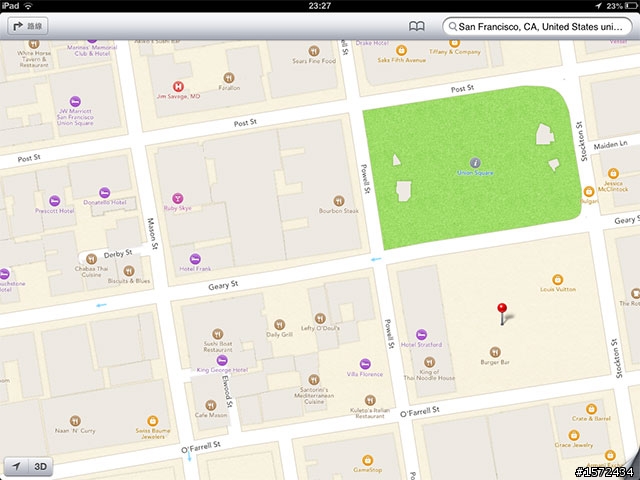Select the Elwood St street label
640x480 pixels.
coord(227,391)
